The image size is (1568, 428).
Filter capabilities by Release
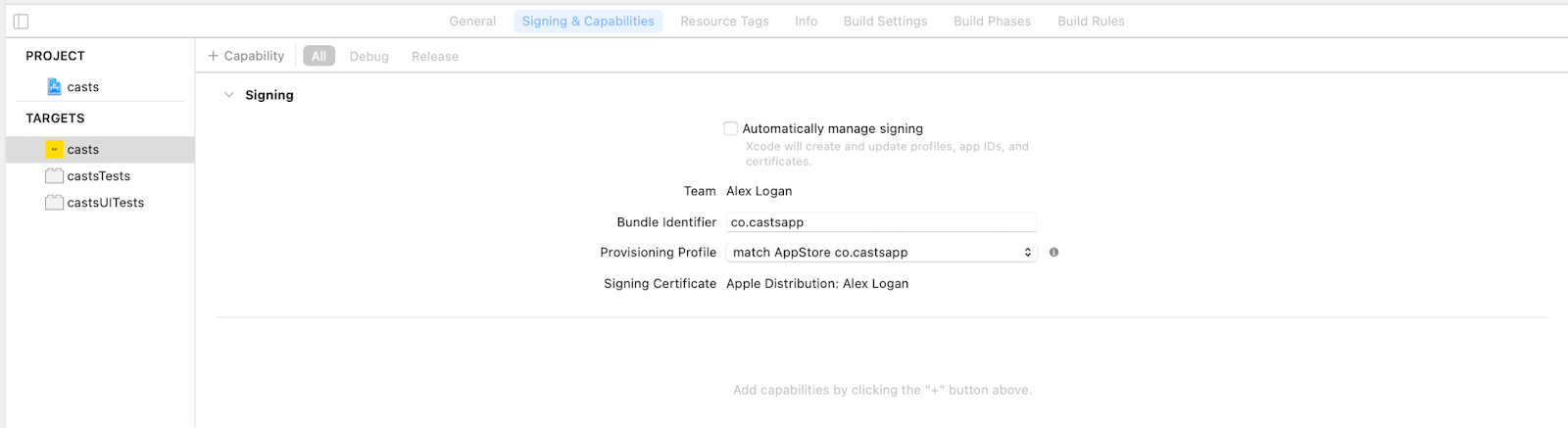coord(435,56)
